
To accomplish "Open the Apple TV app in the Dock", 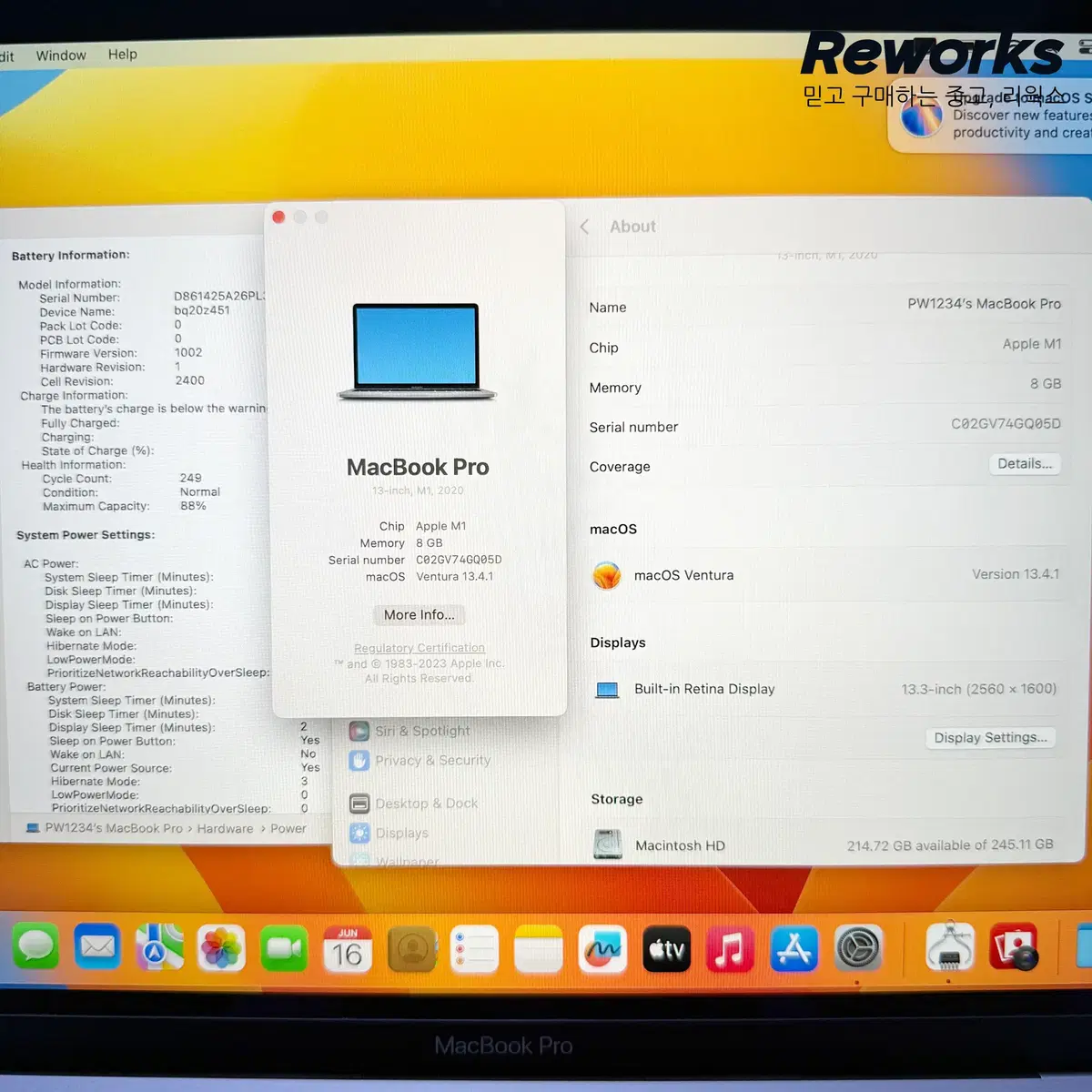I will tap(667, 949).
